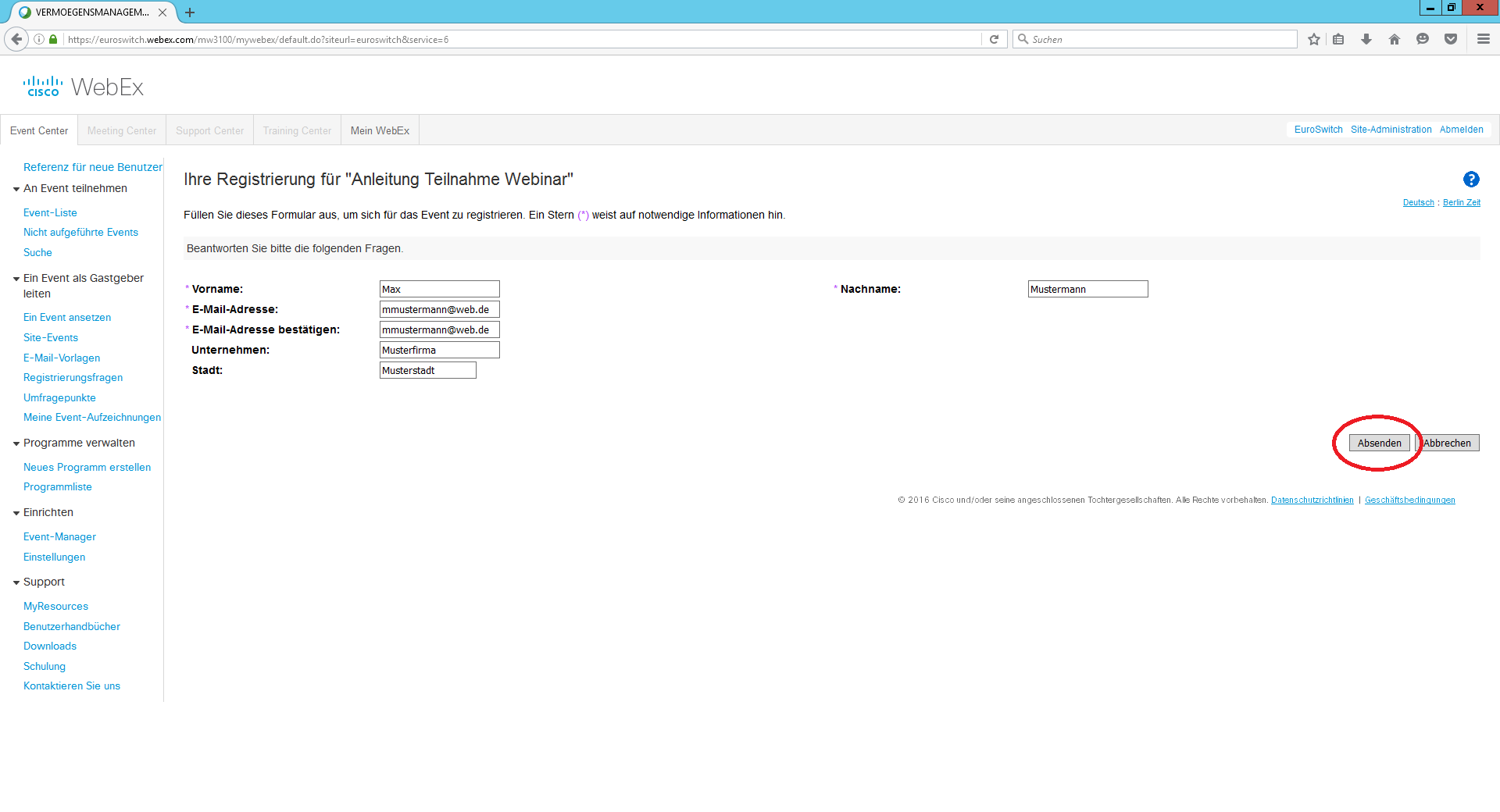The width and height of the screenshot is (1500, 812).
Task: Switch to the Meeting Center tab
Action: click(x=121, y=130)
